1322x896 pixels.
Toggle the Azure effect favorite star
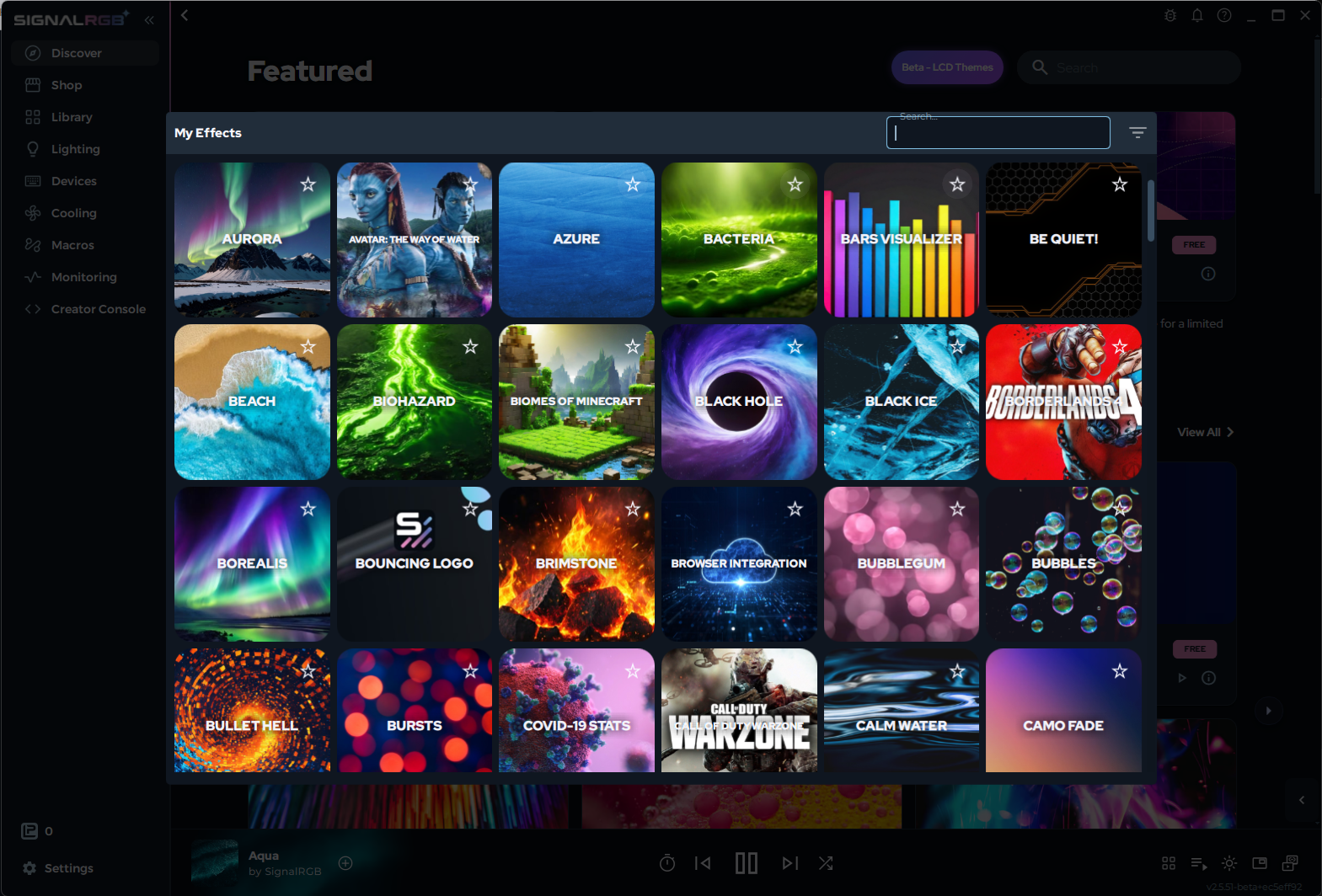633,184
